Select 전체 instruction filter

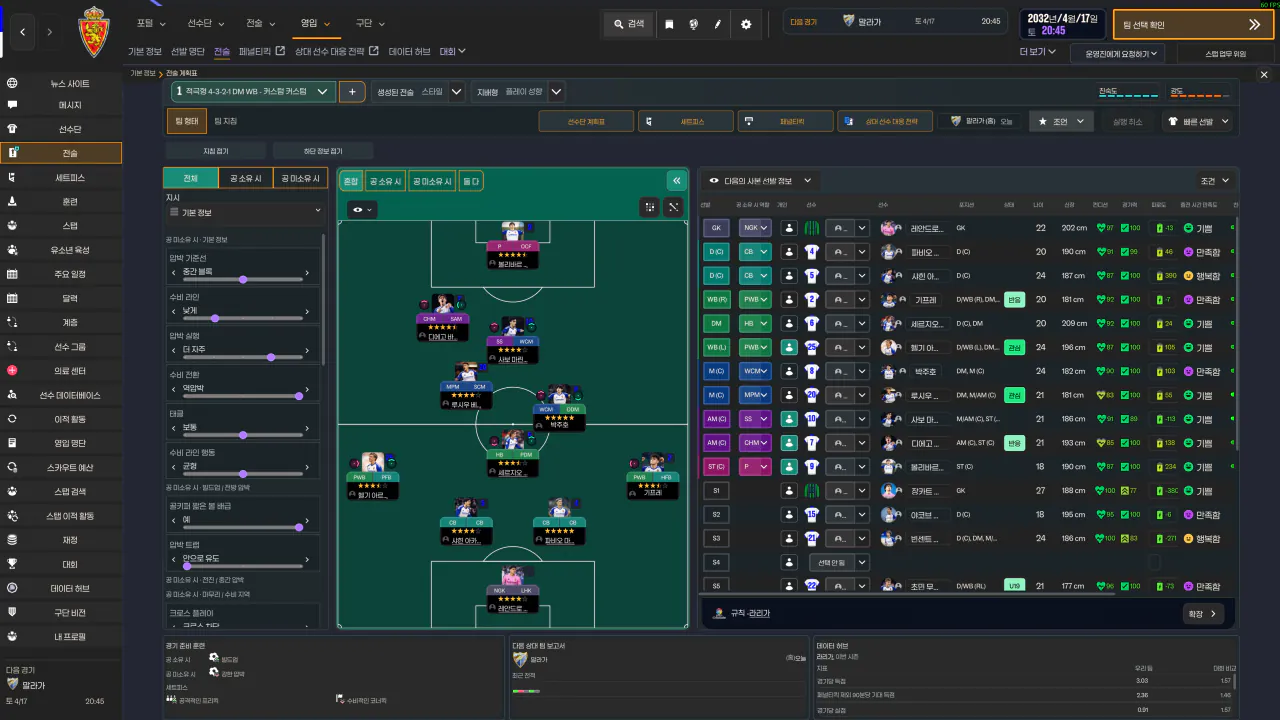tap(190, 179)
